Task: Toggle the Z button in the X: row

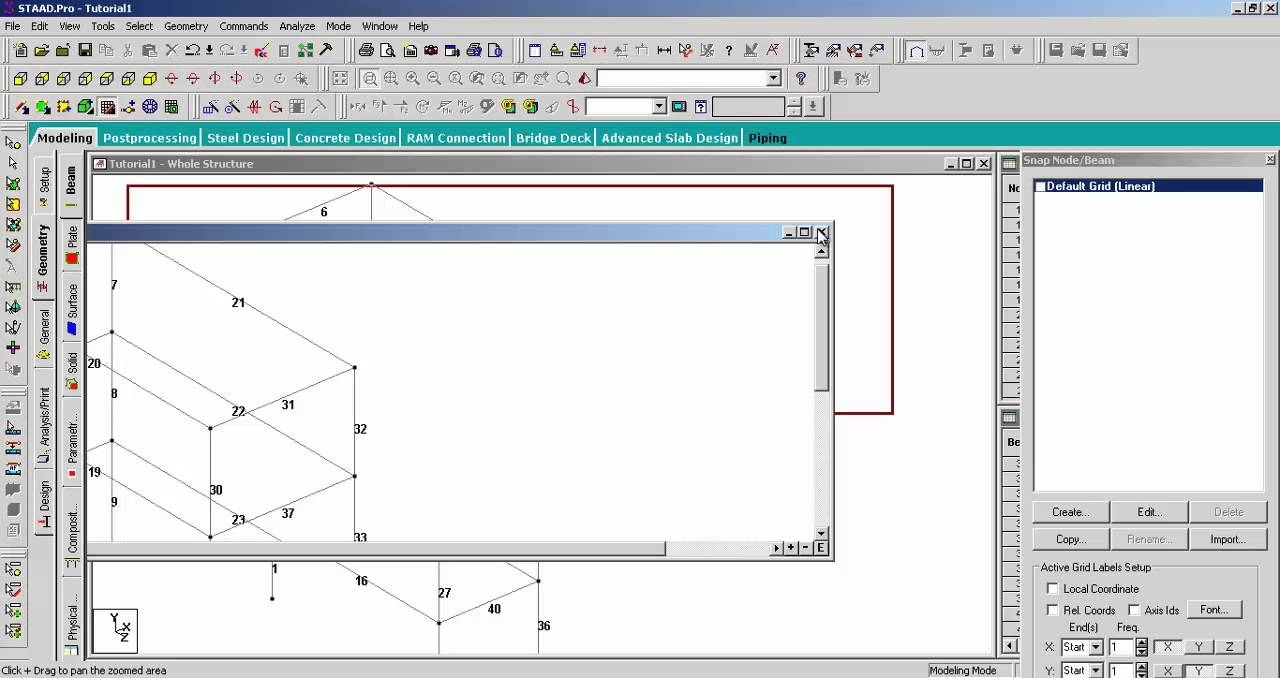Action: pos(1229,647)
